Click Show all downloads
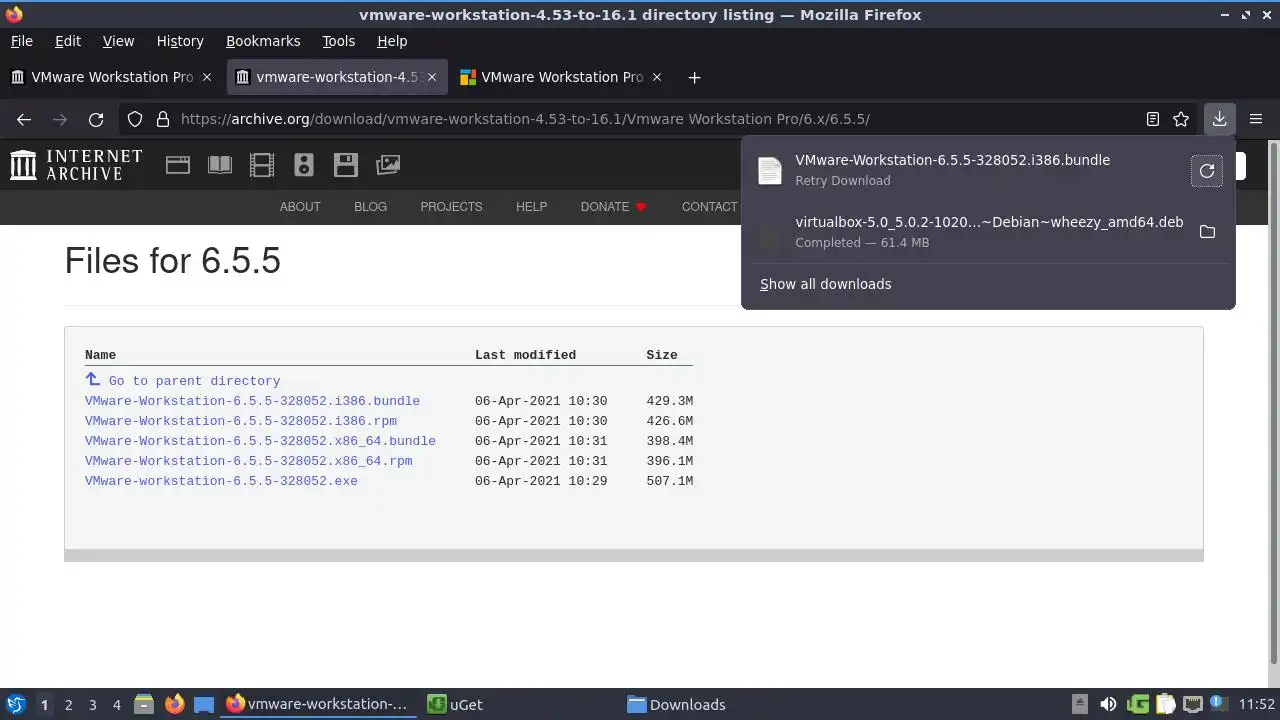 (825, 284)
